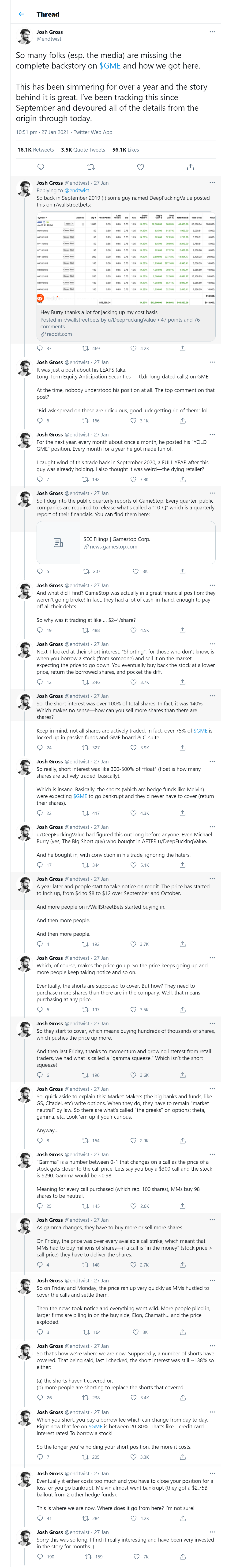This screenshot has height=1568, width=225.
Task: Expand more options on the "Gamma" definition tweet
Action: click(212, 1154)
